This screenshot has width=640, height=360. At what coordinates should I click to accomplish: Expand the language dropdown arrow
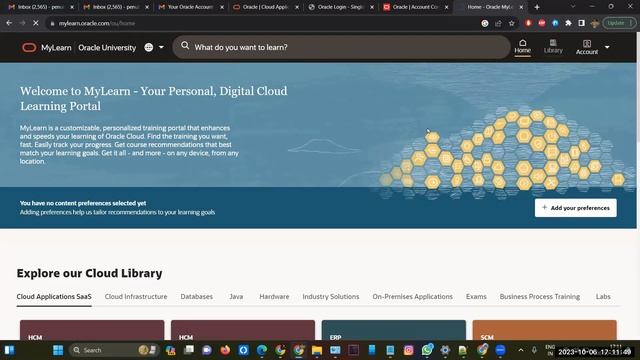(x=161, y=47)
